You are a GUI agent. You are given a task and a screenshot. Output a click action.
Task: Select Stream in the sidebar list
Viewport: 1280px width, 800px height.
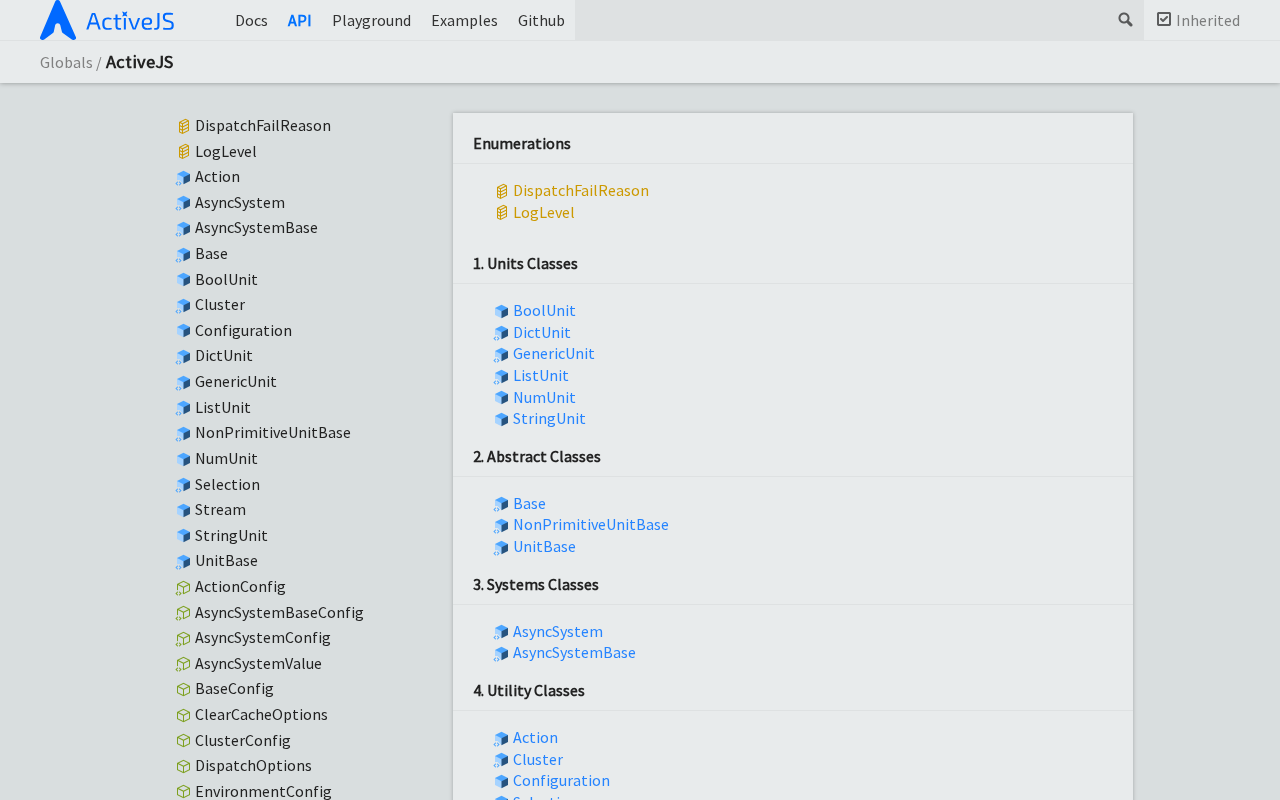point(220,509)
